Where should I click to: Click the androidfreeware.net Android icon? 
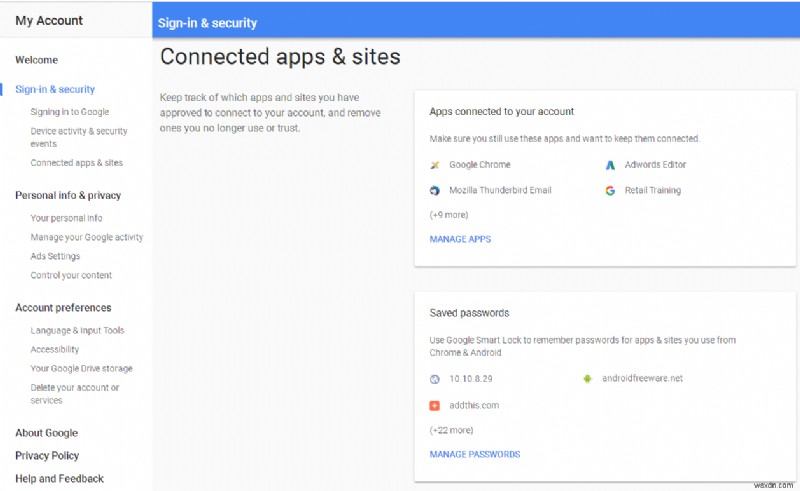588,379
